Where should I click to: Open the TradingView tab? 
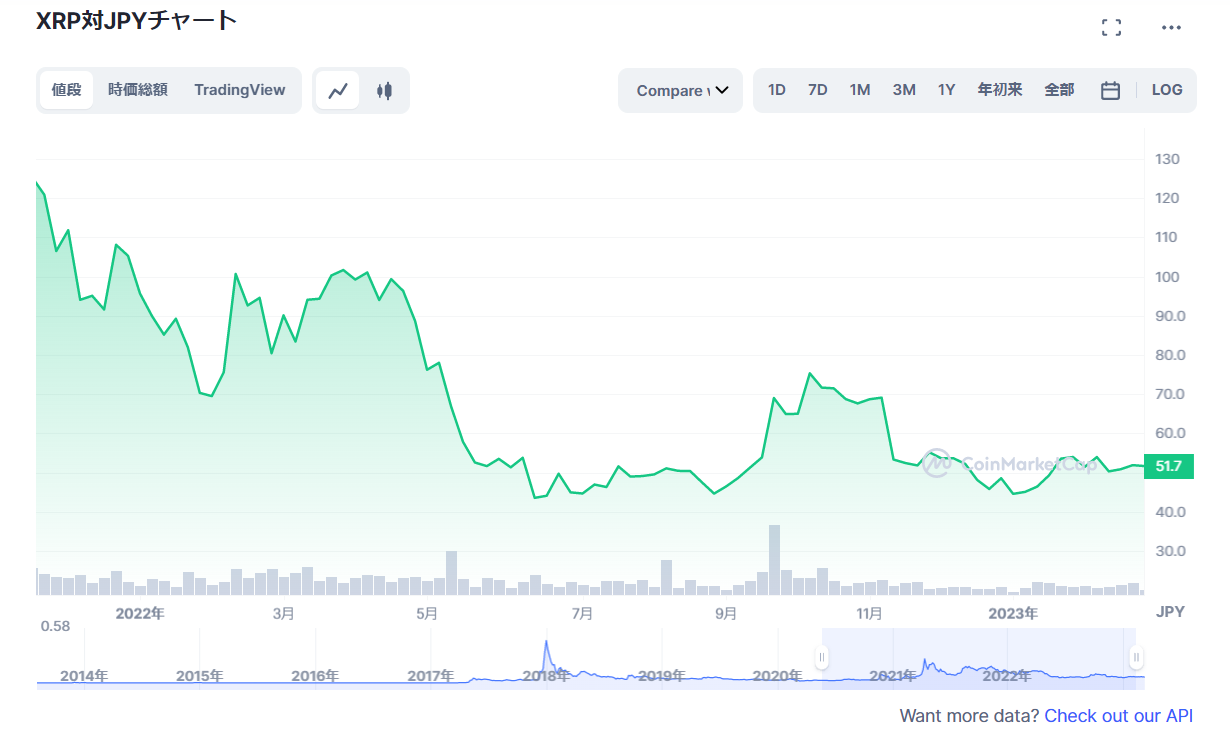pyautogui.click(x=240, y=89)
